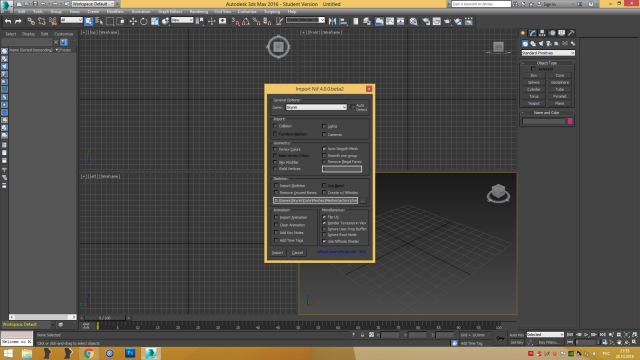This screenshot has width=640, height=360.
Task: Uncheck the Flip UV checkbox
Action: pos(324,217)
